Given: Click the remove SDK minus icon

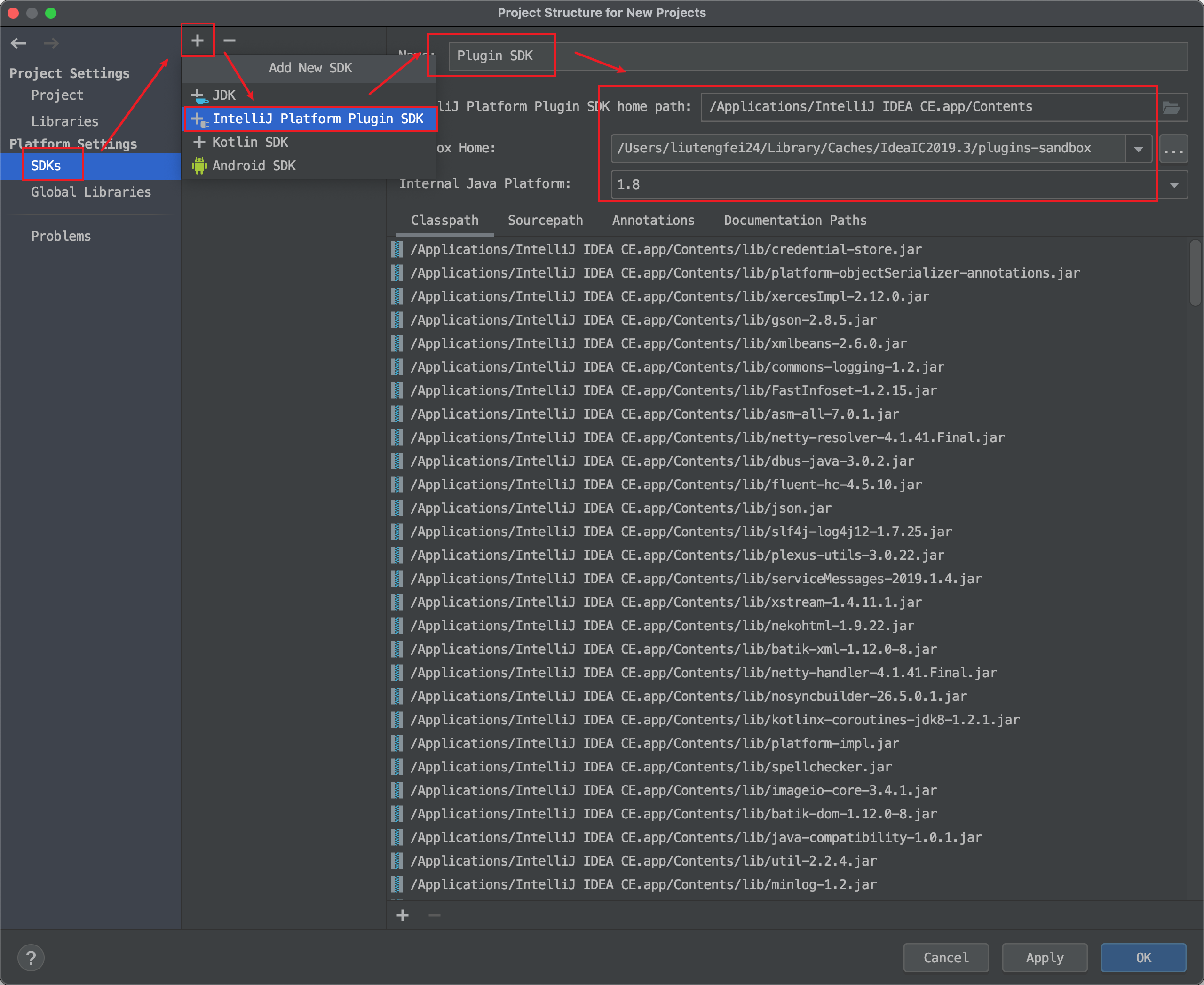Looking at the screenshot, I should (x=229, y=40).
